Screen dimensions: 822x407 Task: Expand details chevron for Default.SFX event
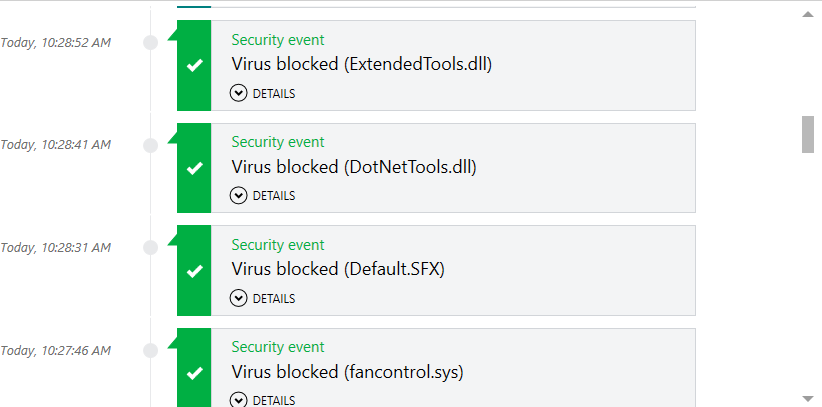[238, 298]
